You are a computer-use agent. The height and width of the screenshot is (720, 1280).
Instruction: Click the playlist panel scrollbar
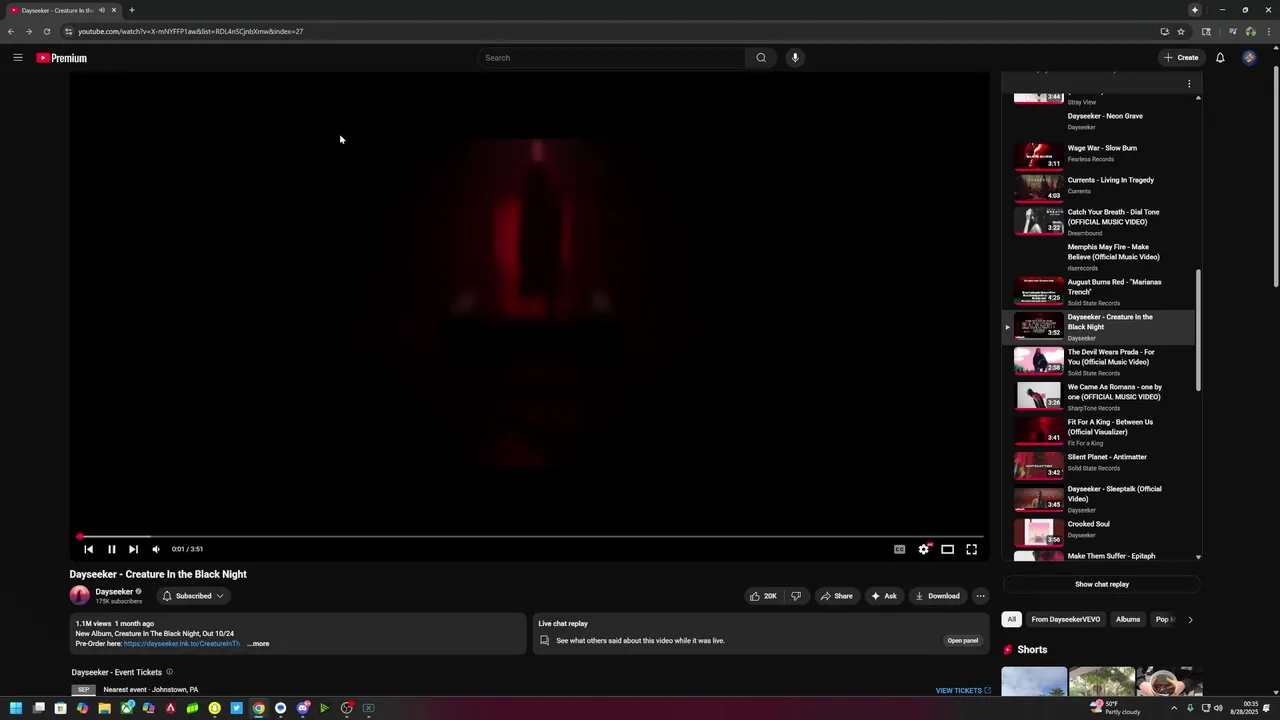coord(1198,330)
